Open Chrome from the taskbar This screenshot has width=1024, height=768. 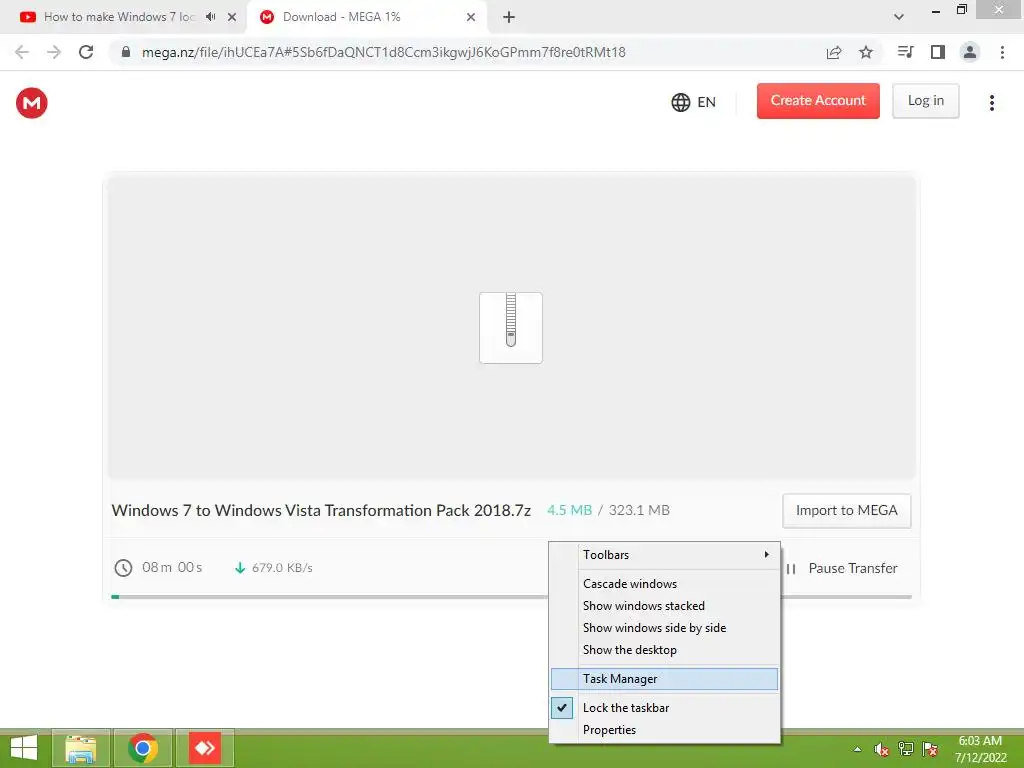(143, 748)
